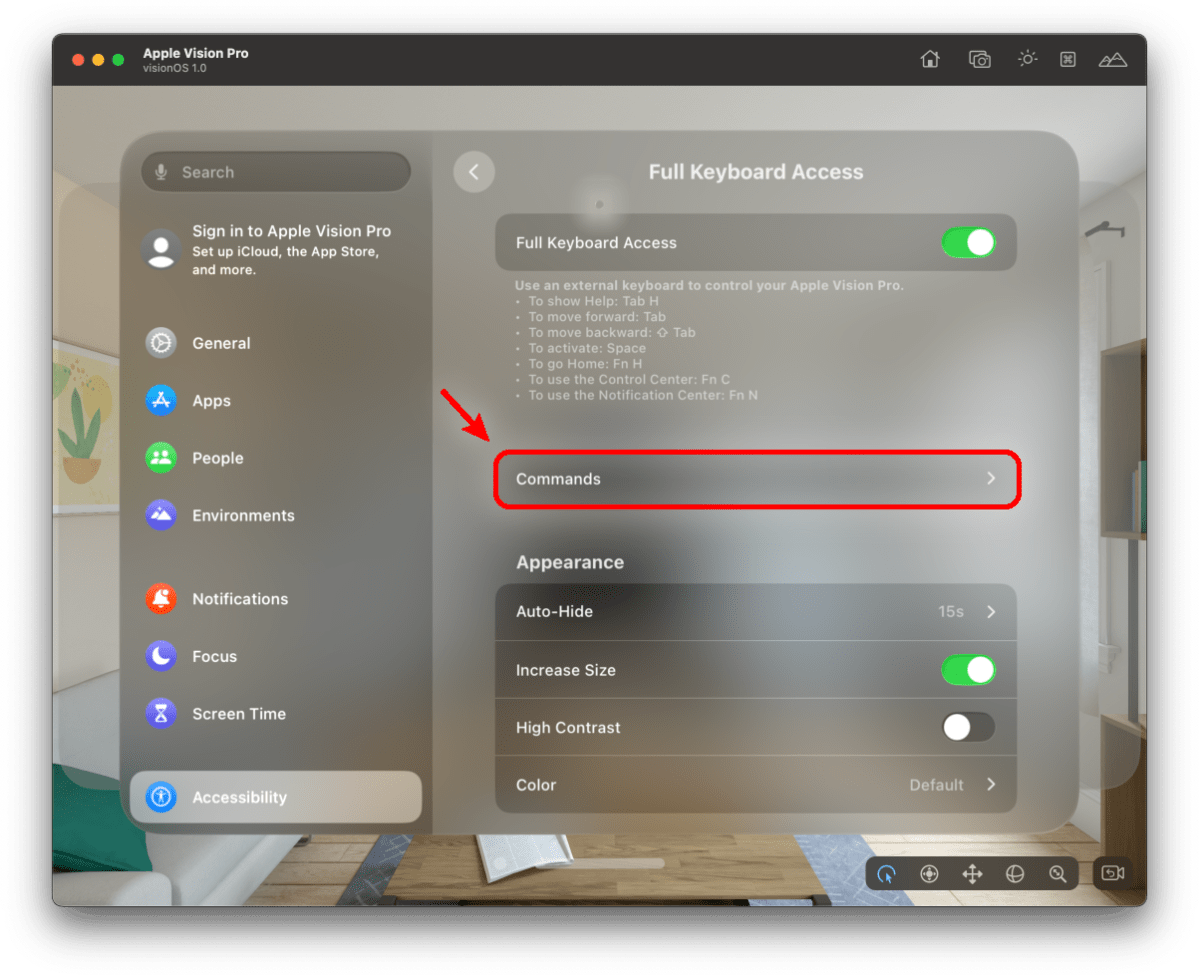Select the pointer interaction tool icon
The width and height of the screenshot is (1200, 975).
[x=886, y=874]
